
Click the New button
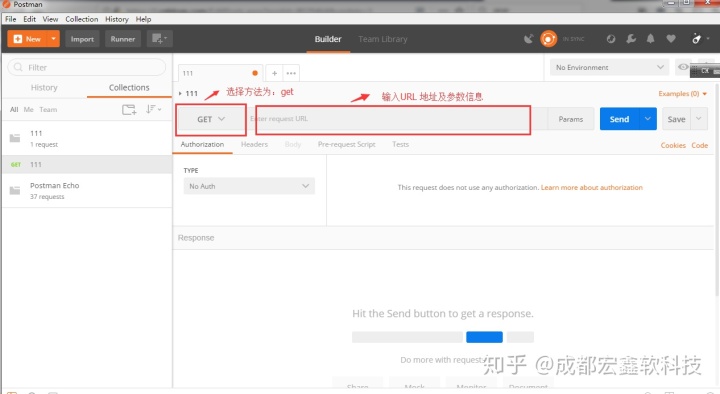[x=28, y=39]
